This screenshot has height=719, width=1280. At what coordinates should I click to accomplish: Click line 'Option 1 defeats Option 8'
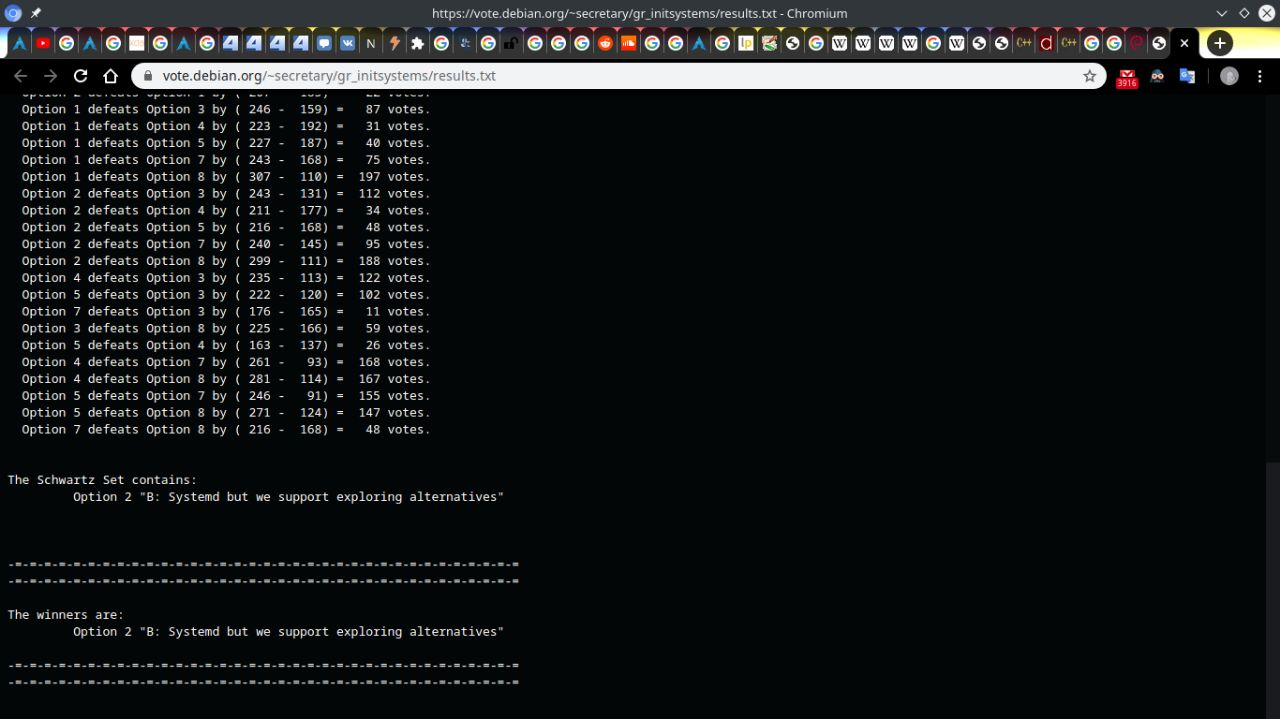(226, 177)
